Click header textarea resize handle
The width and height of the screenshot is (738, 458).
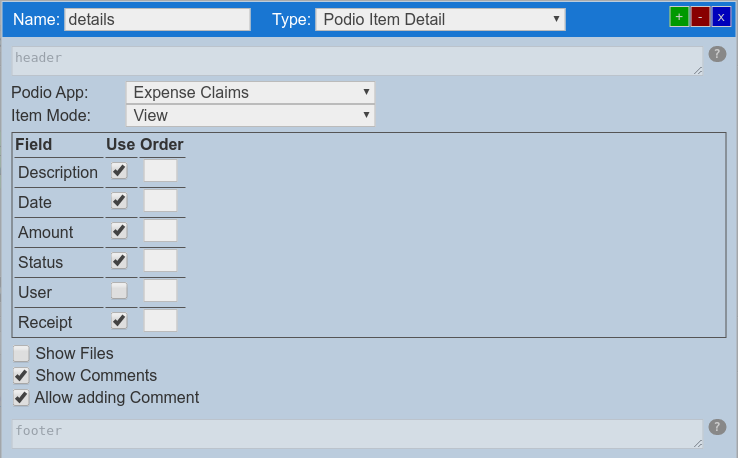pyautogui.click(x=698, y=71)
